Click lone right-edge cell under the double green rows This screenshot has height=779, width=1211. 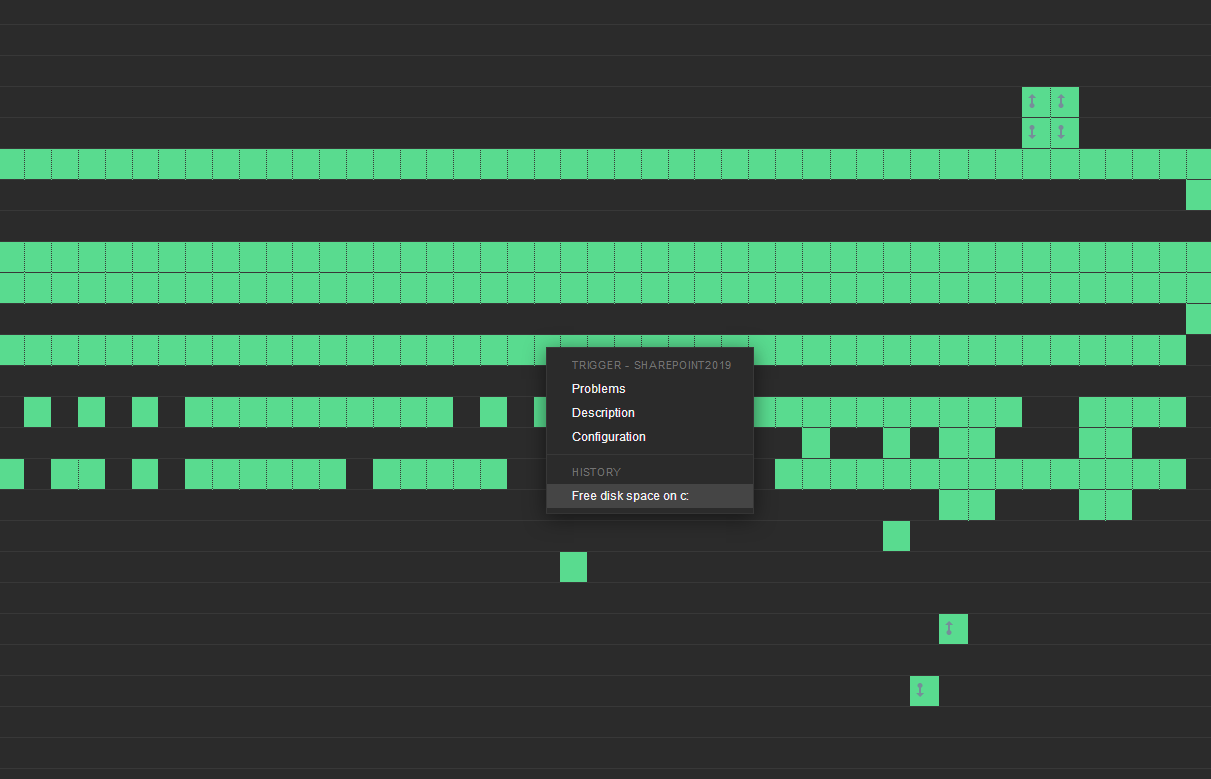pyautogui.click(x=1198, y=319)
